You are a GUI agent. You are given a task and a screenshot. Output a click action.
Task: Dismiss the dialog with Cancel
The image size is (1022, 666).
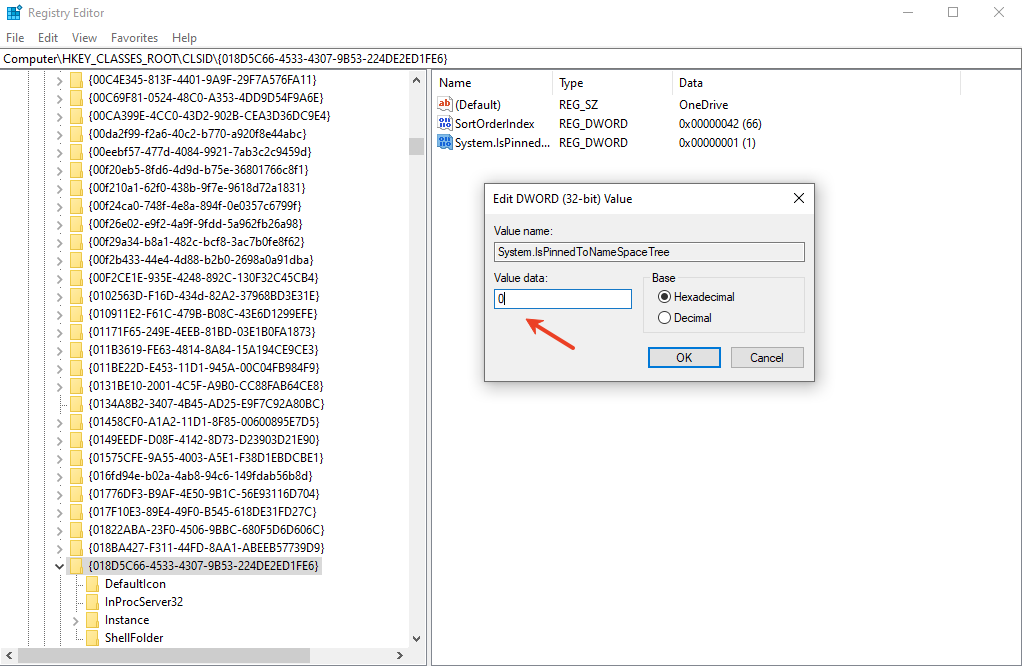(766, 357)
